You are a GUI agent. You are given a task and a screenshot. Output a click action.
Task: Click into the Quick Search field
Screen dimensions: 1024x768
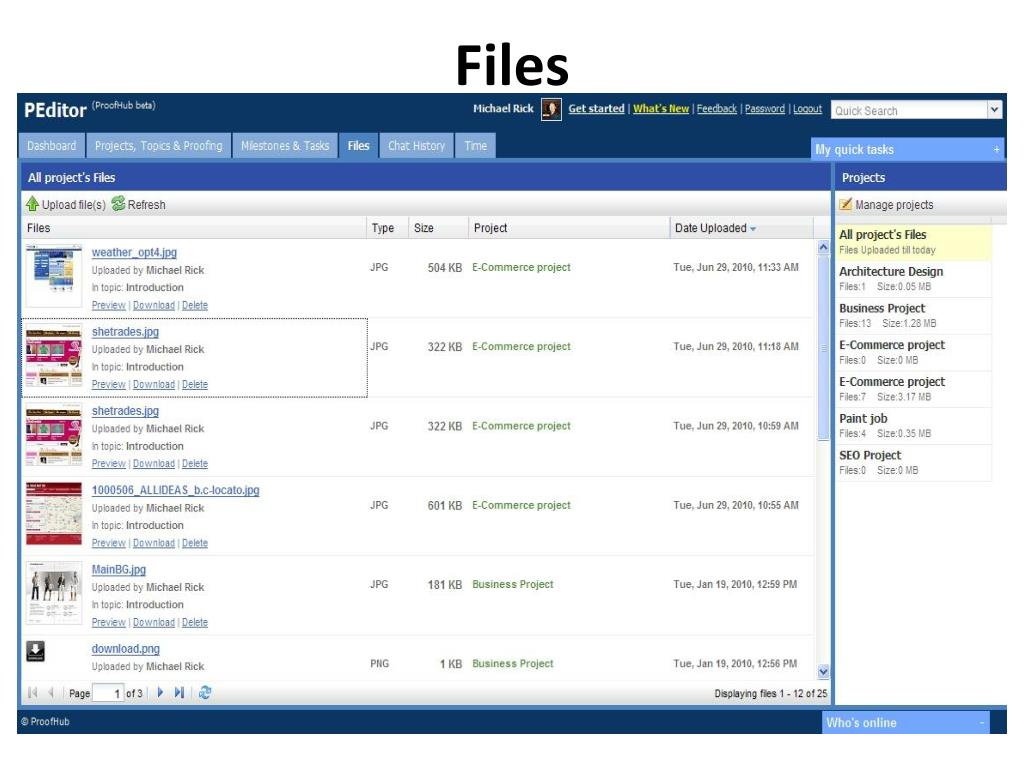point(909,110)
